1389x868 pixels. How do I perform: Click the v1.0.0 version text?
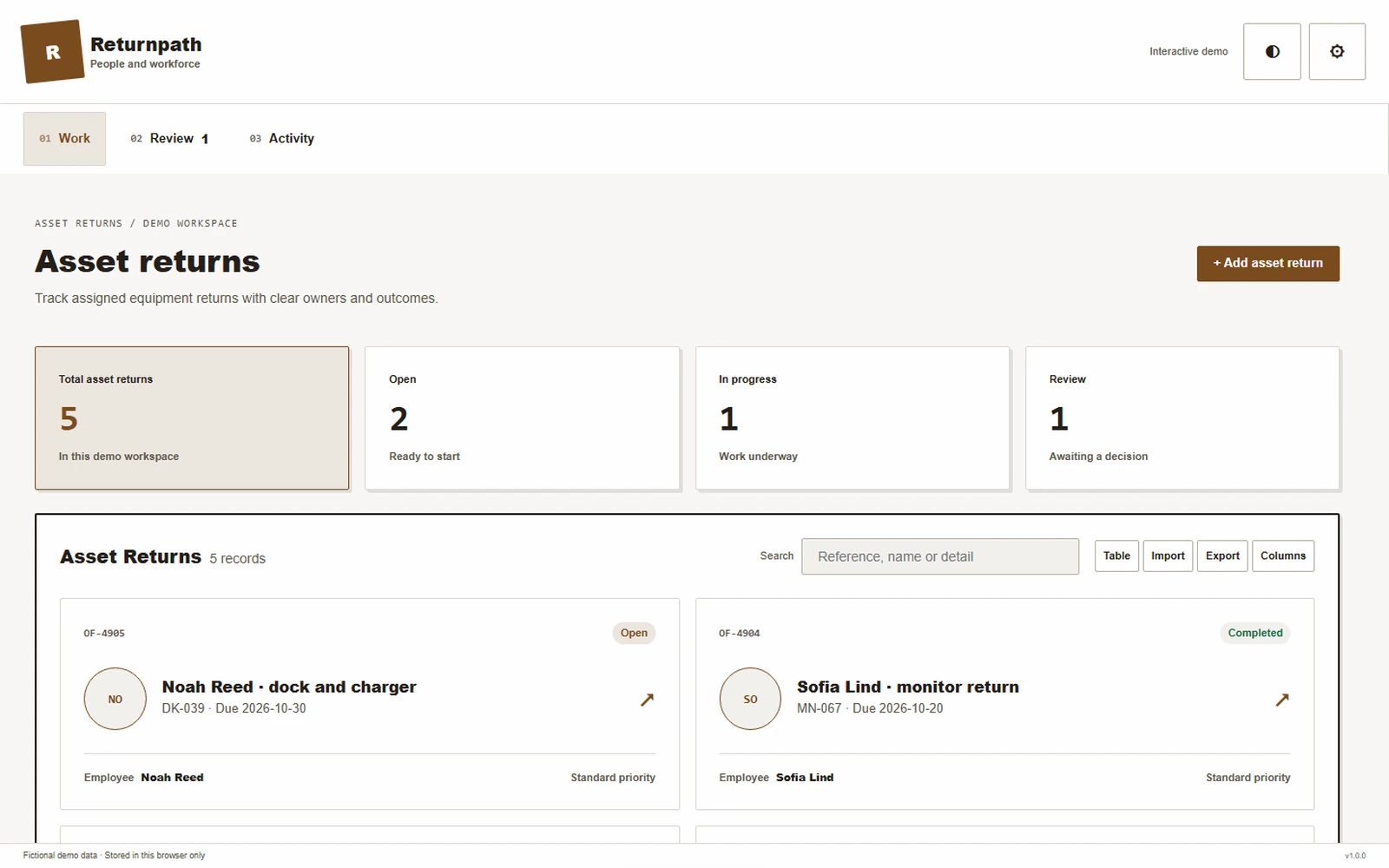pos(1355,856)
